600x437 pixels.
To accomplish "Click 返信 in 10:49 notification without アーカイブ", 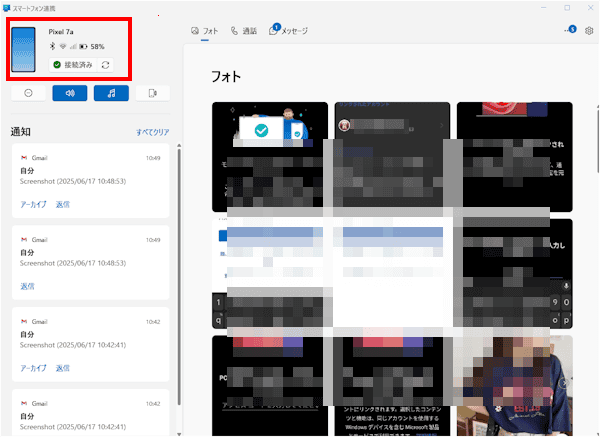I will (27, 286).
